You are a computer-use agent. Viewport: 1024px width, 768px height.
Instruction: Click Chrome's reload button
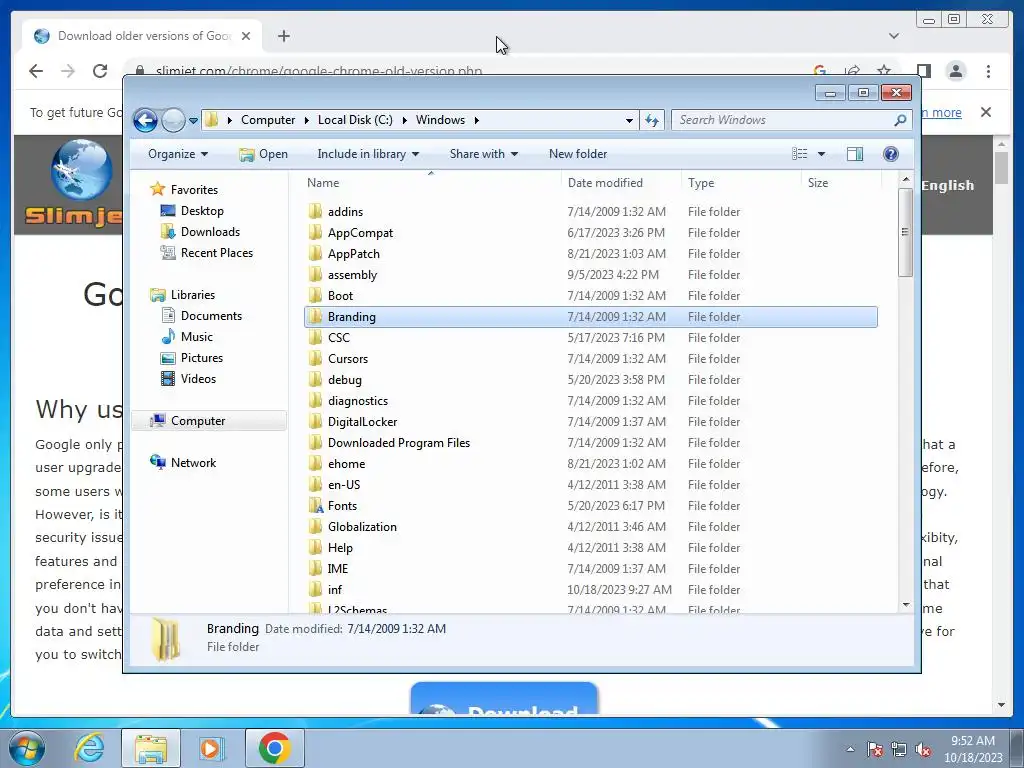pos(100,71)
